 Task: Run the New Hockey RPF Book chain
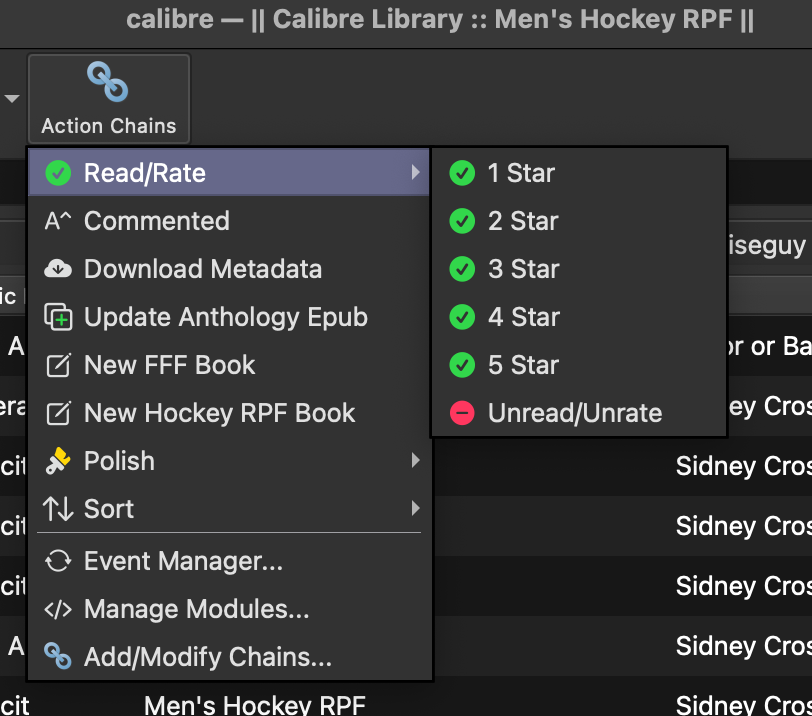pyautogui.click(x=219, y=413)
